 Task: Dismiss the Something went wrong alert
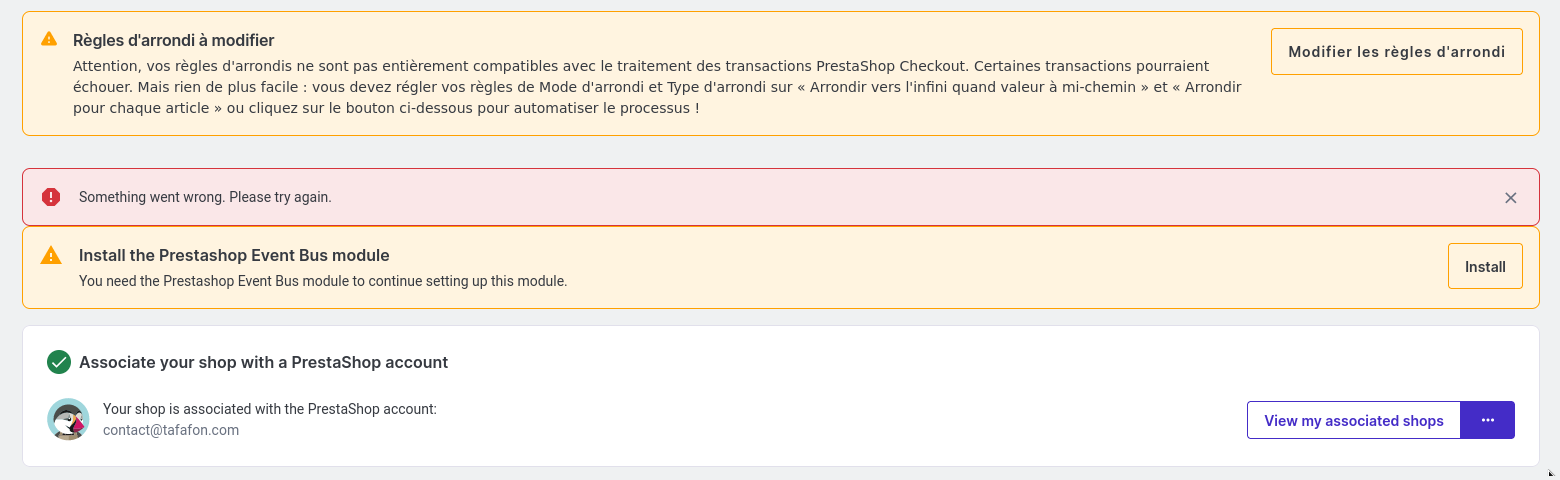(1511, 198)
